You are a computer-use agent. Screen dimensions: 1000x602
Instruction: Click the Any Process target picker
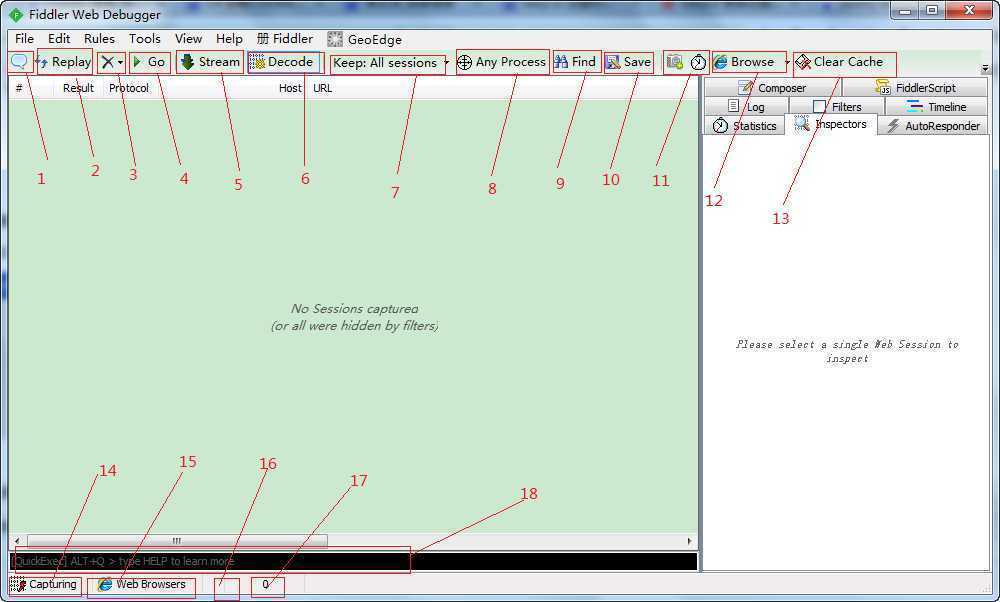pyautogui.click(x=502, y=62)
